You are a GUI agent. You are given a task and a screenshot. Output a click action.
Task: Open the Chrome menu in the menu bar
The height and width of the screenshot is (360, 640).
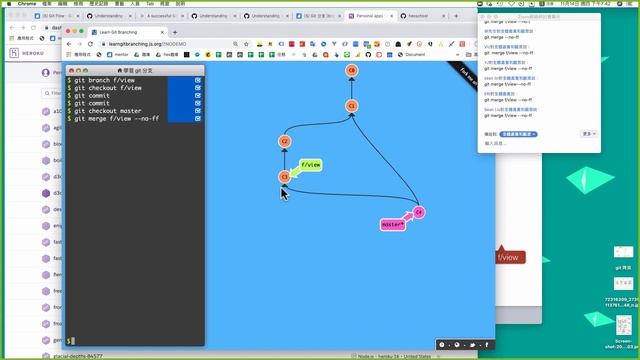click(x=27, y=3)
